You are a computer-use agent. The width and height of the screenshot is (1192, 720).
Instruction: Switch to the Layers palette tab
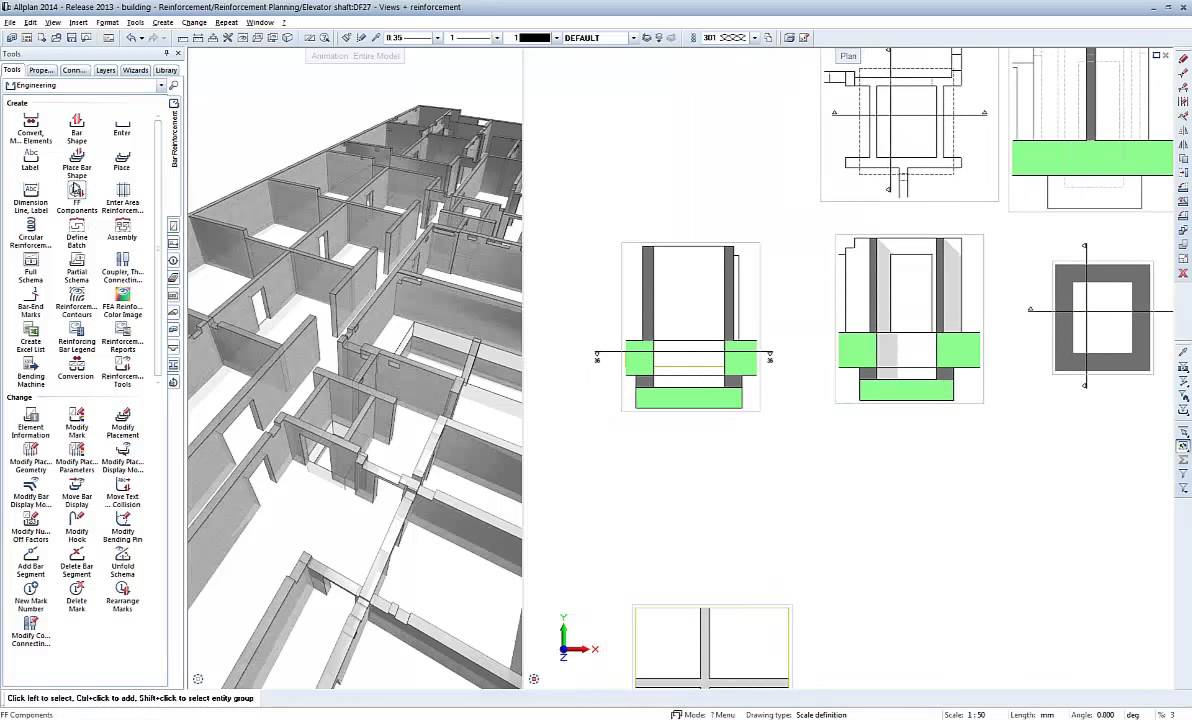coord(106,70)
